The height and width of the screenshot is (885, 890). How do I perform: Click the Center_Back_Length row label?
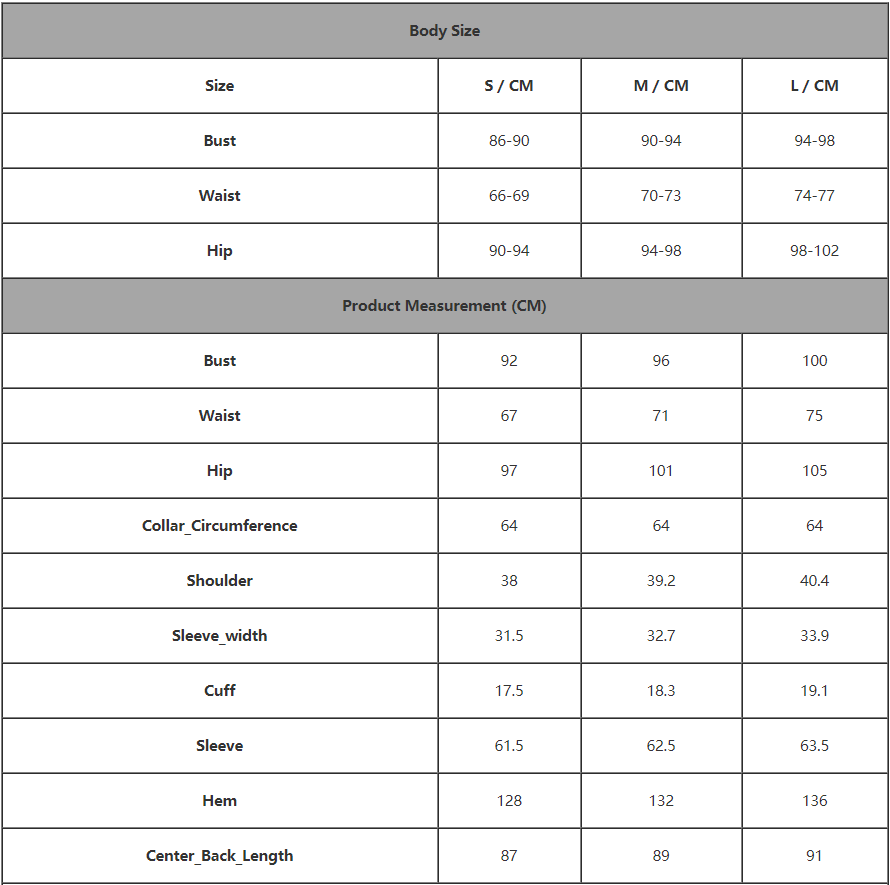pyautogui.click(x=220, y=856)
